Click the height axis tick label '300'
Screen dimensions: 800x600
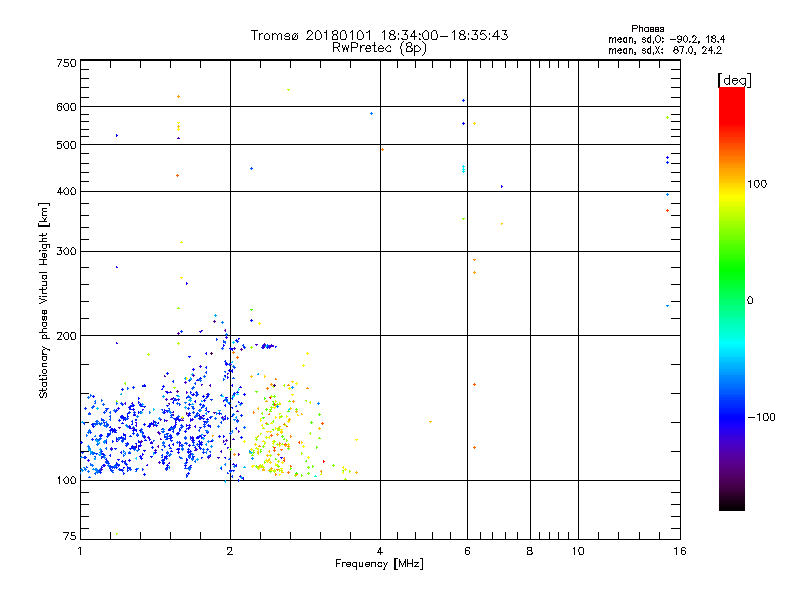tap(67, 252)
